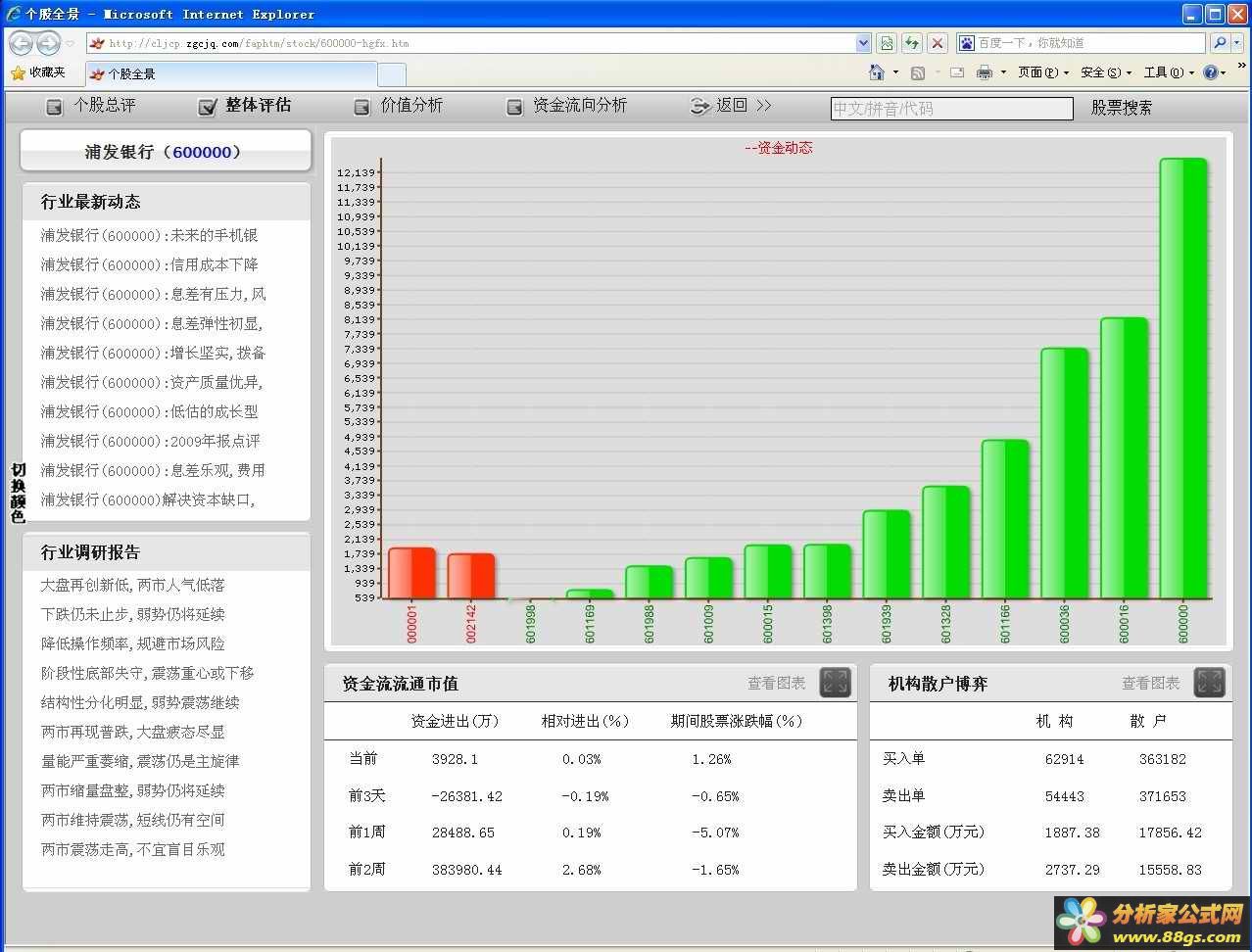Click the green bar for stock 601166
The image size is (1252, 952).
click(x=1005, y=519)
